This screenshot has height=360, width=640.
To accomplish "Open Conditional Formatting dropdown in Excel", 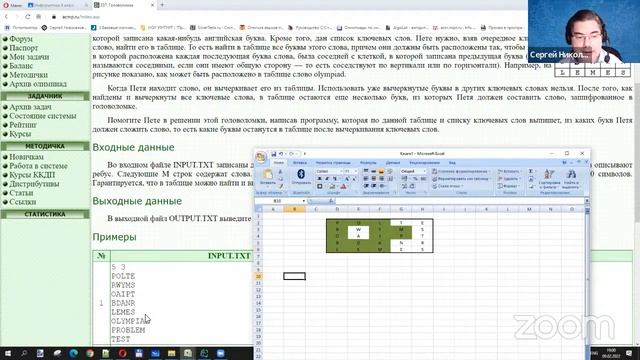I will [x=461, y=171].
